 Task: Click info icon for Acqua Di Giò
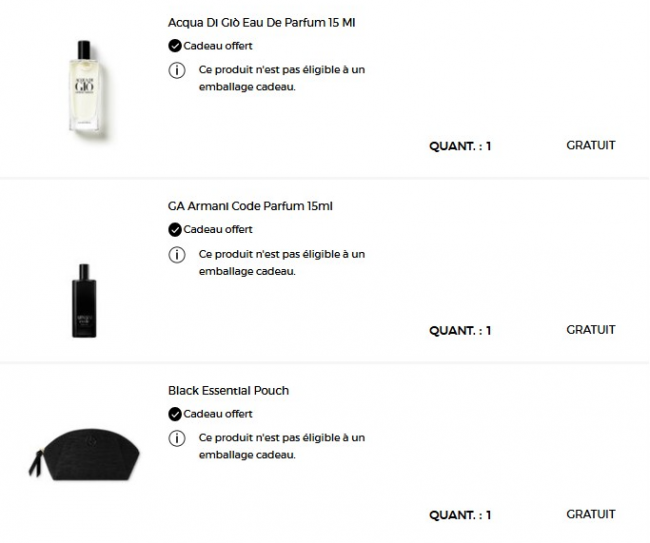tap(177, 70)
